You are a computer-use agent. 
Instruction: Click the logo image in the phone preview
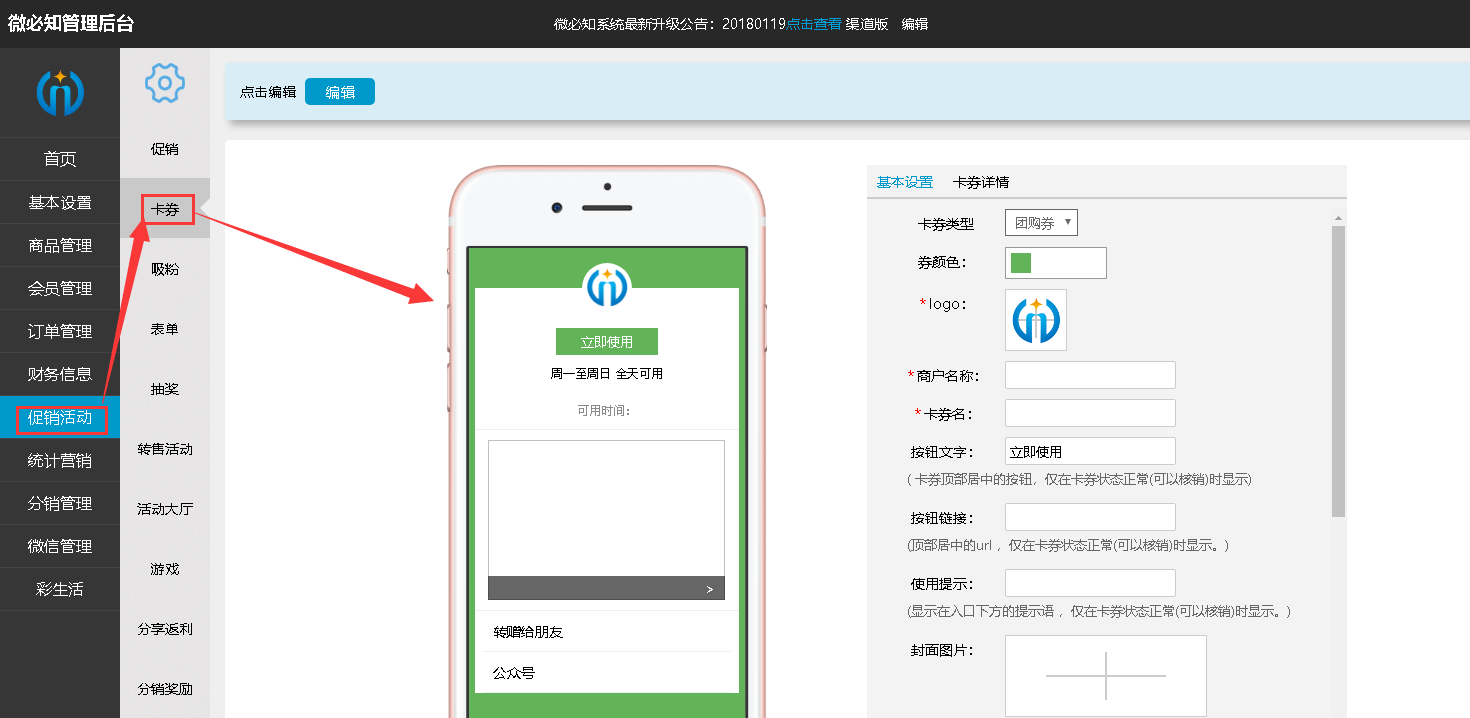[607, 287]
